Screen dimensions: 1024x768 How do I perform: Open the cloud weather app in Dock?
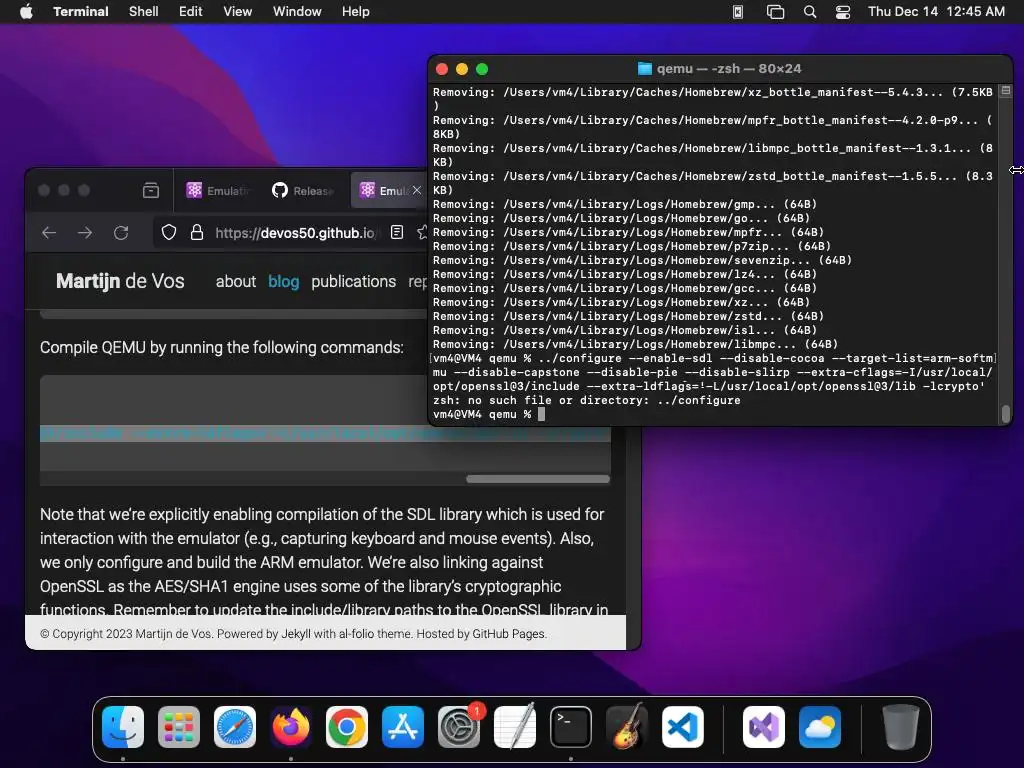coord(820,727)
